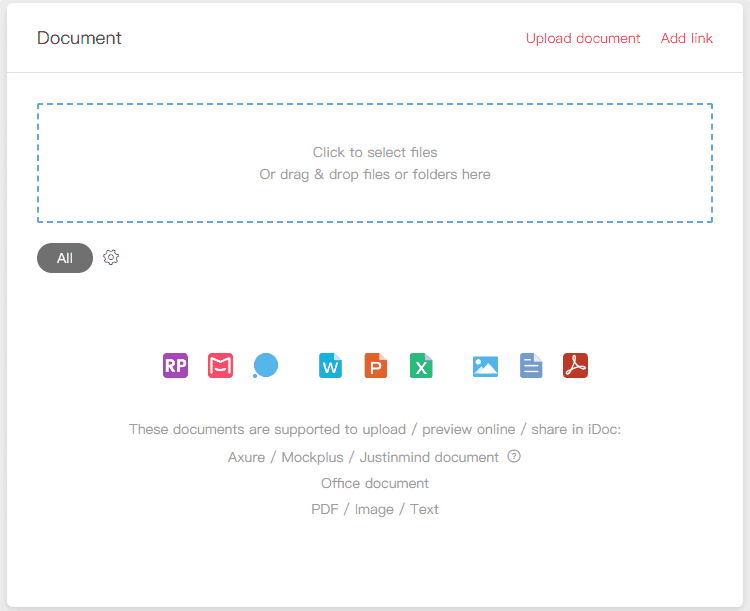
Task: Click the Axure RP purple icon
Action: (x=175, y=366)
